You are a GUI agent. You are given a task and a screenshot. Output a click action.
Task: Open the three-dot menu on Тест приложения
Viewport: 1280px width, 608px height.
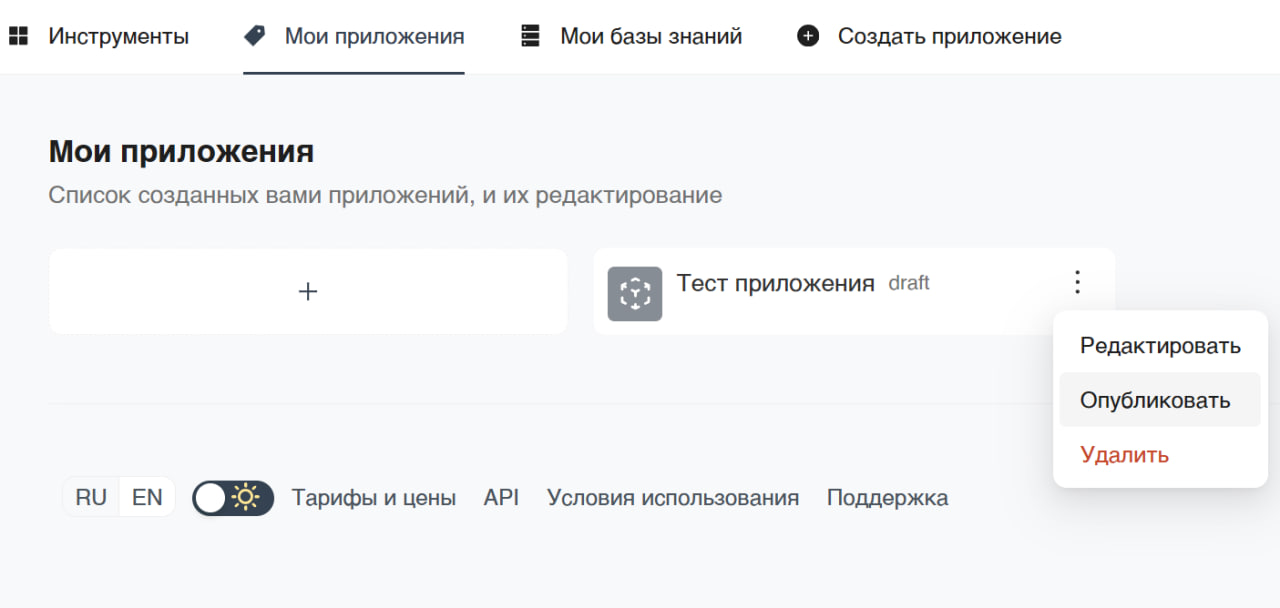(x=1077, y=283)
